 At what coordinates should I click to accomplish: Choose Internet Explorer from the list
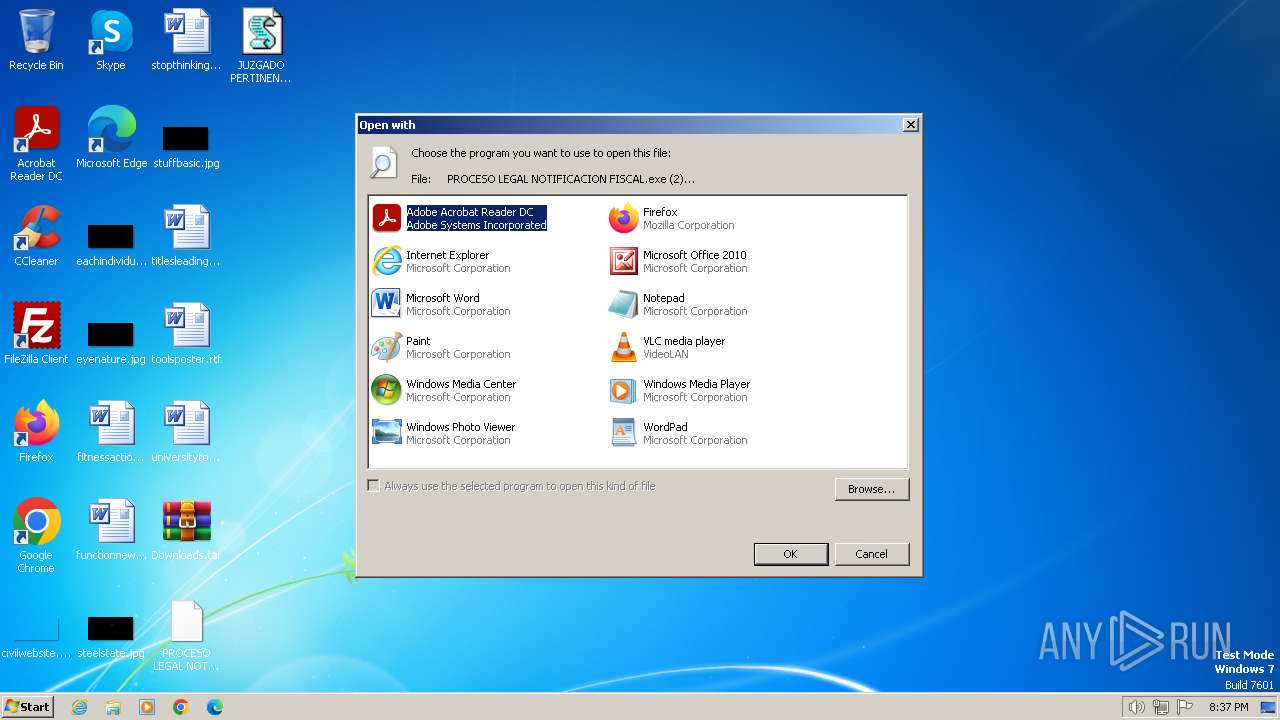pos(441,261)
